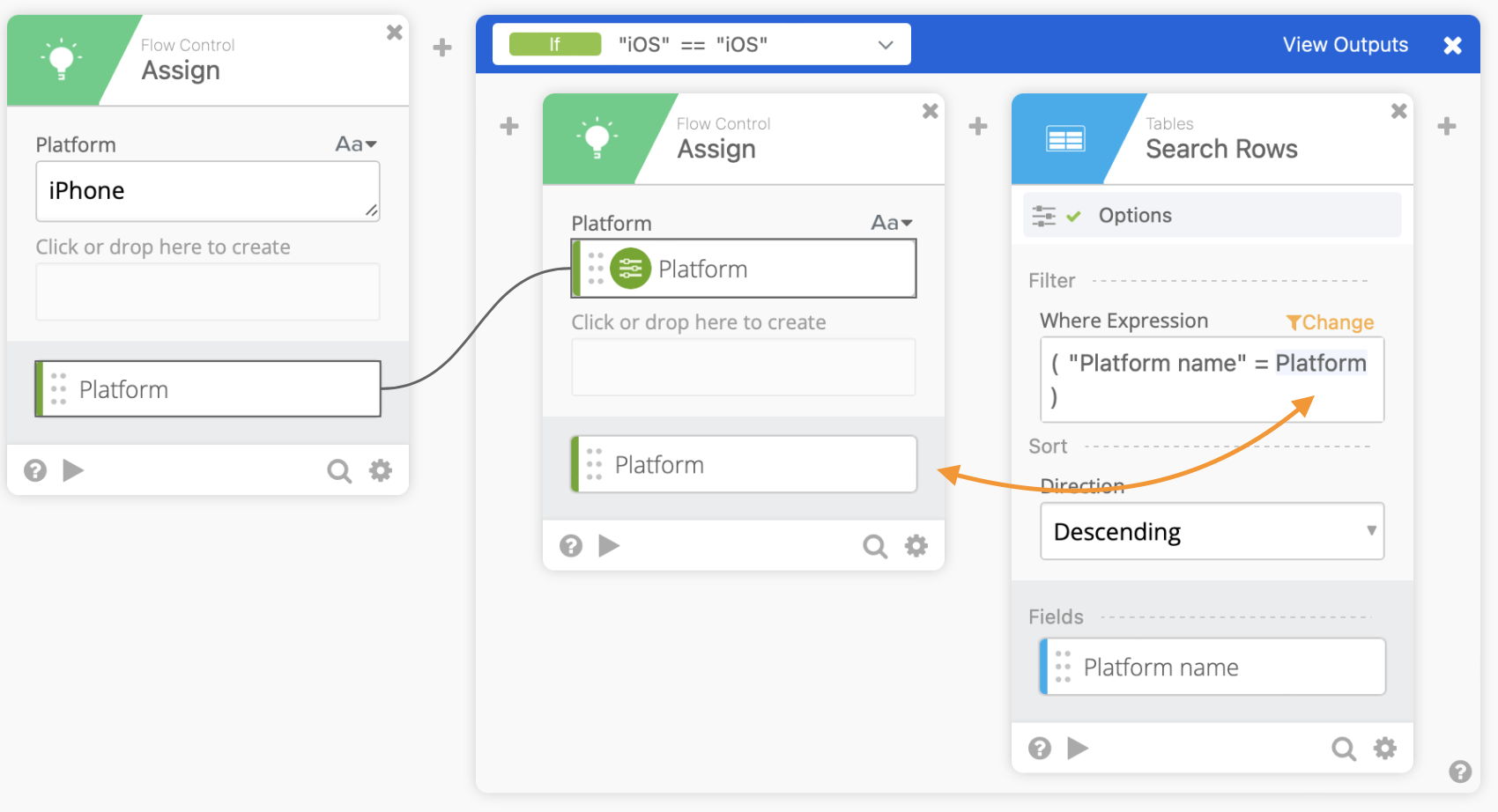Click View Outputs in the blue header

1345,45
